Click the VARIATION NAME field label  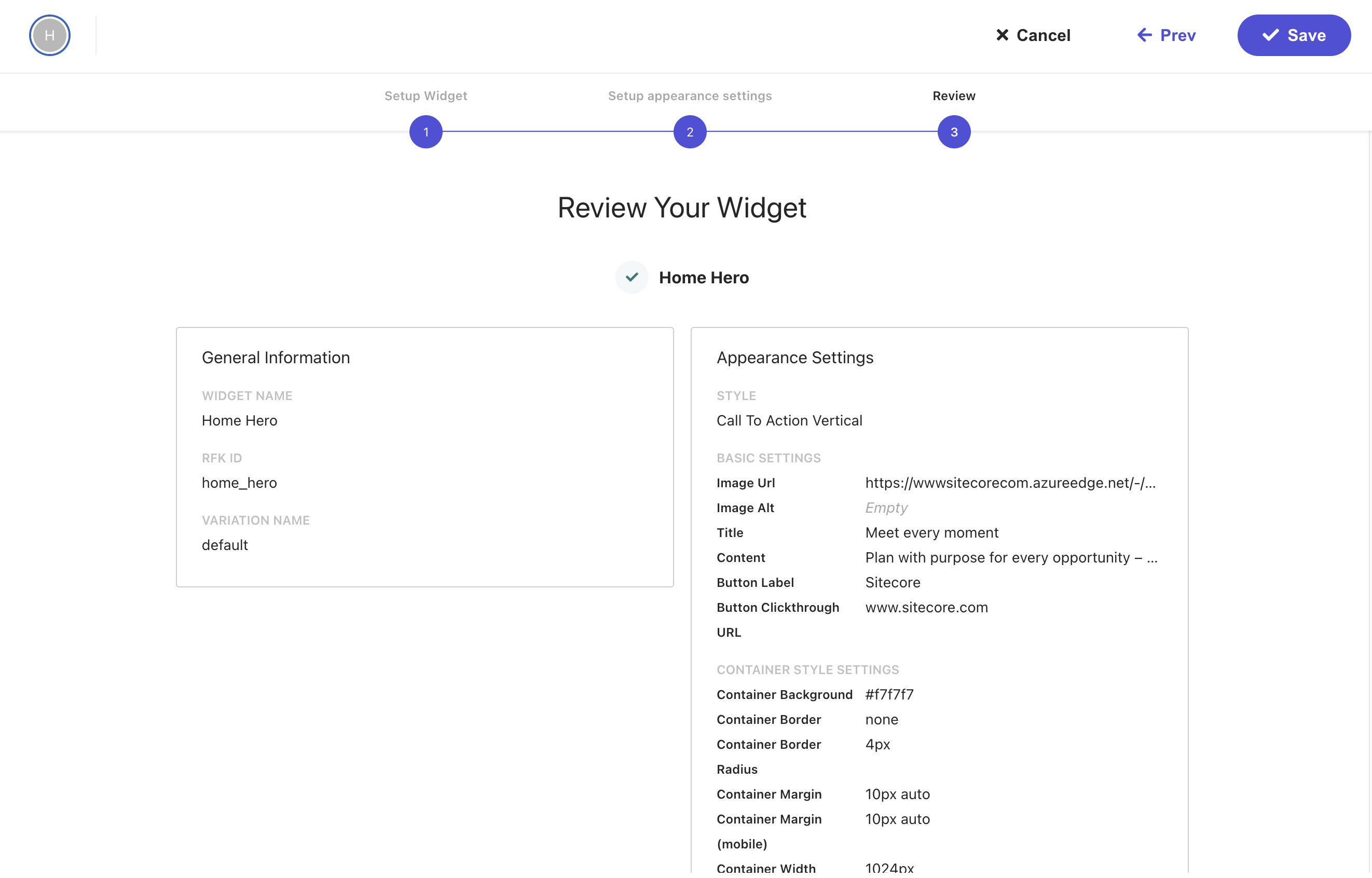(x=255, y=520)
